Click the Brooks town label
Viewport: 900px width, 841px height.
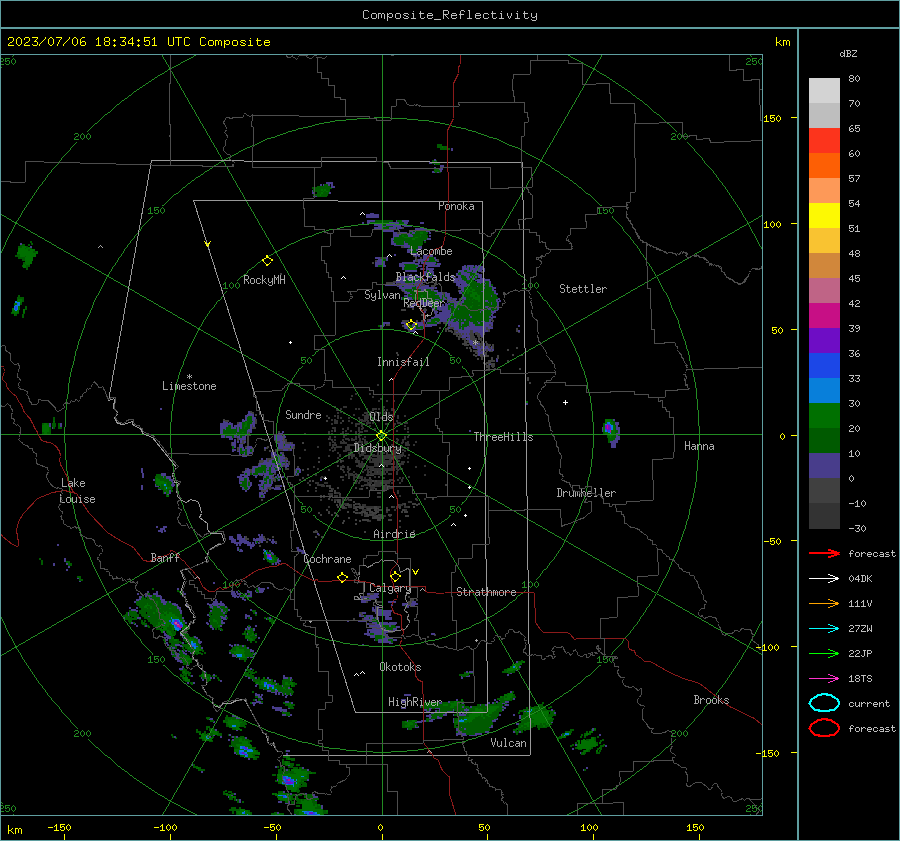pos(711,700)
